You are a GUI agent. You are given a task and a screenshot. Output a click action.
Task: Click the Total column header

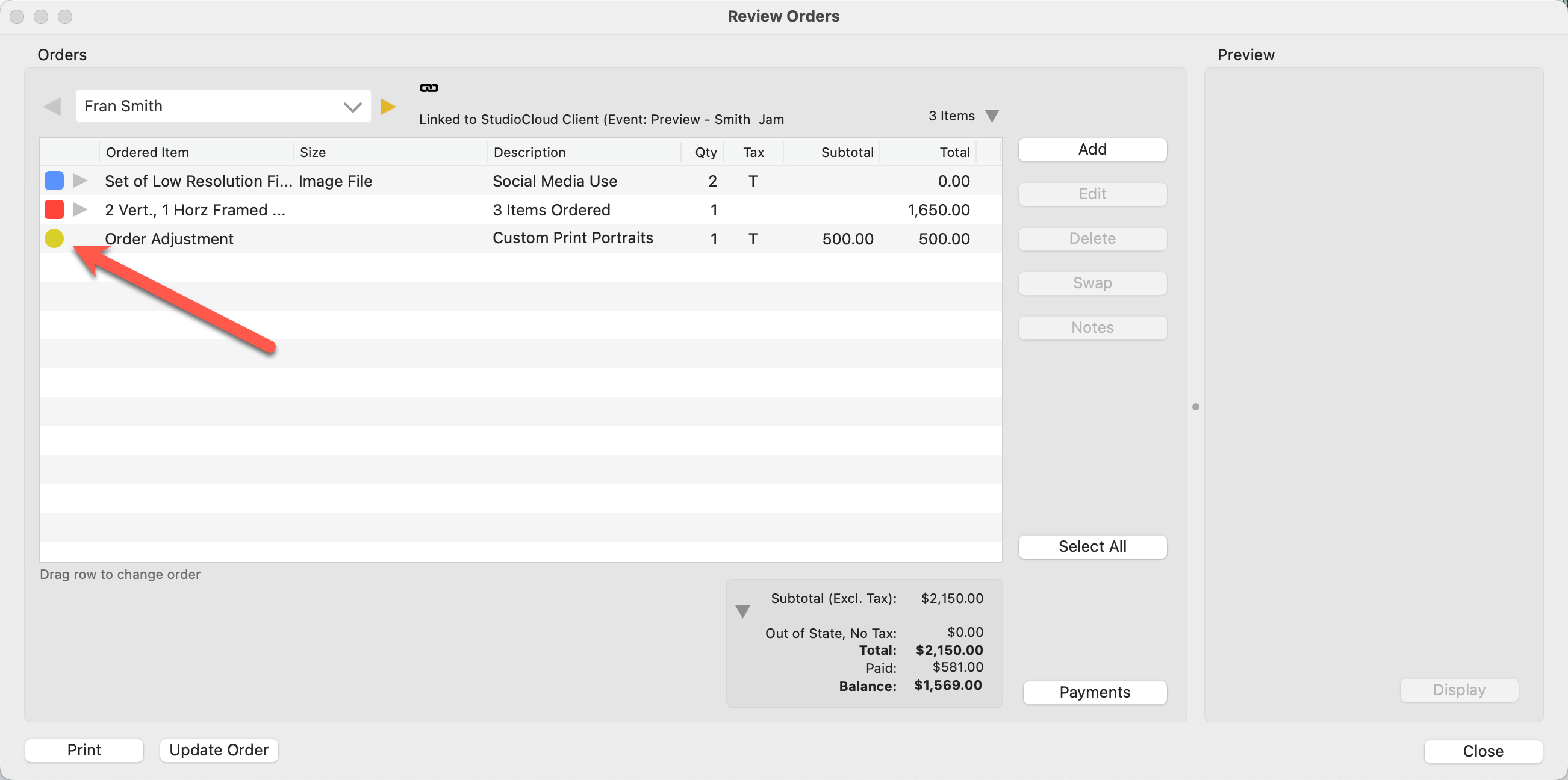tap(954, 152)
